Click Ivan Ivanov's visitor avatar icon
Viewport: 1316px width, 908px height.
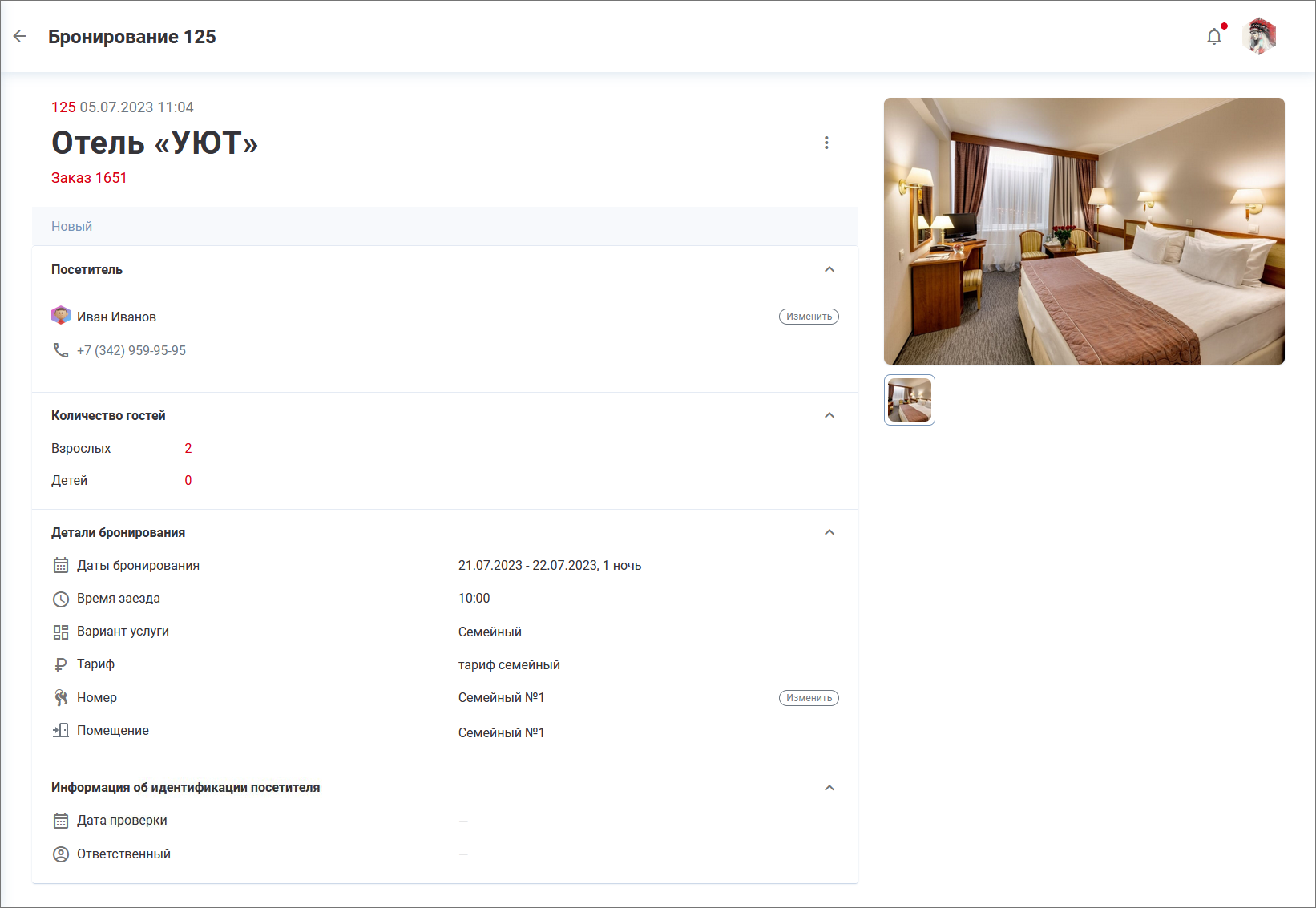(x=61, y=316)
